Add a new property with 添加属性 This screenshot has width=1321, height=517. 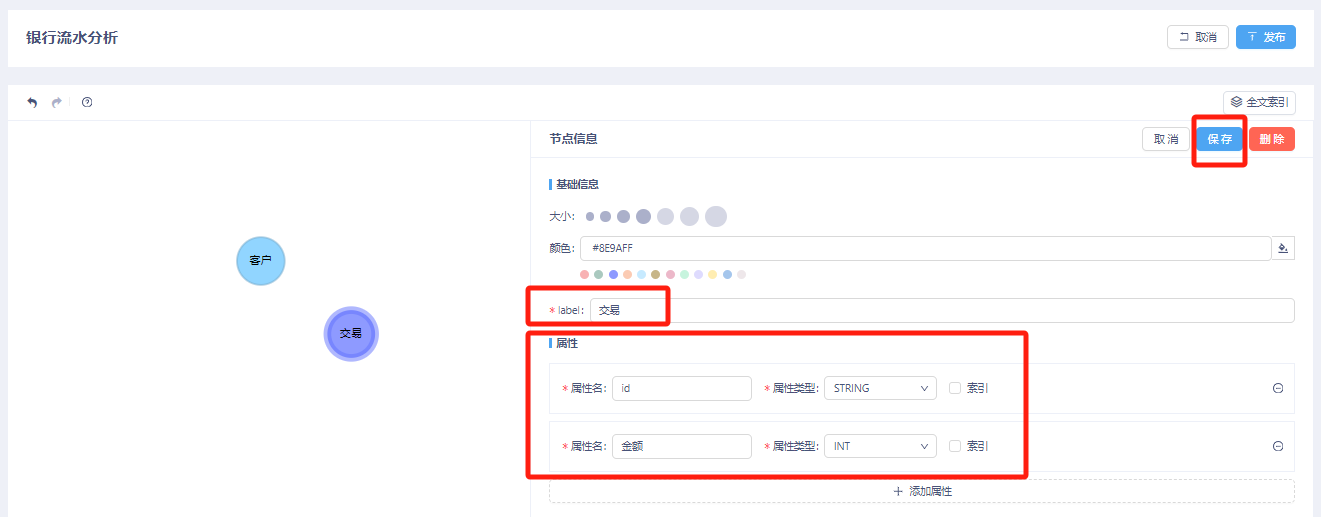point(921,491)
